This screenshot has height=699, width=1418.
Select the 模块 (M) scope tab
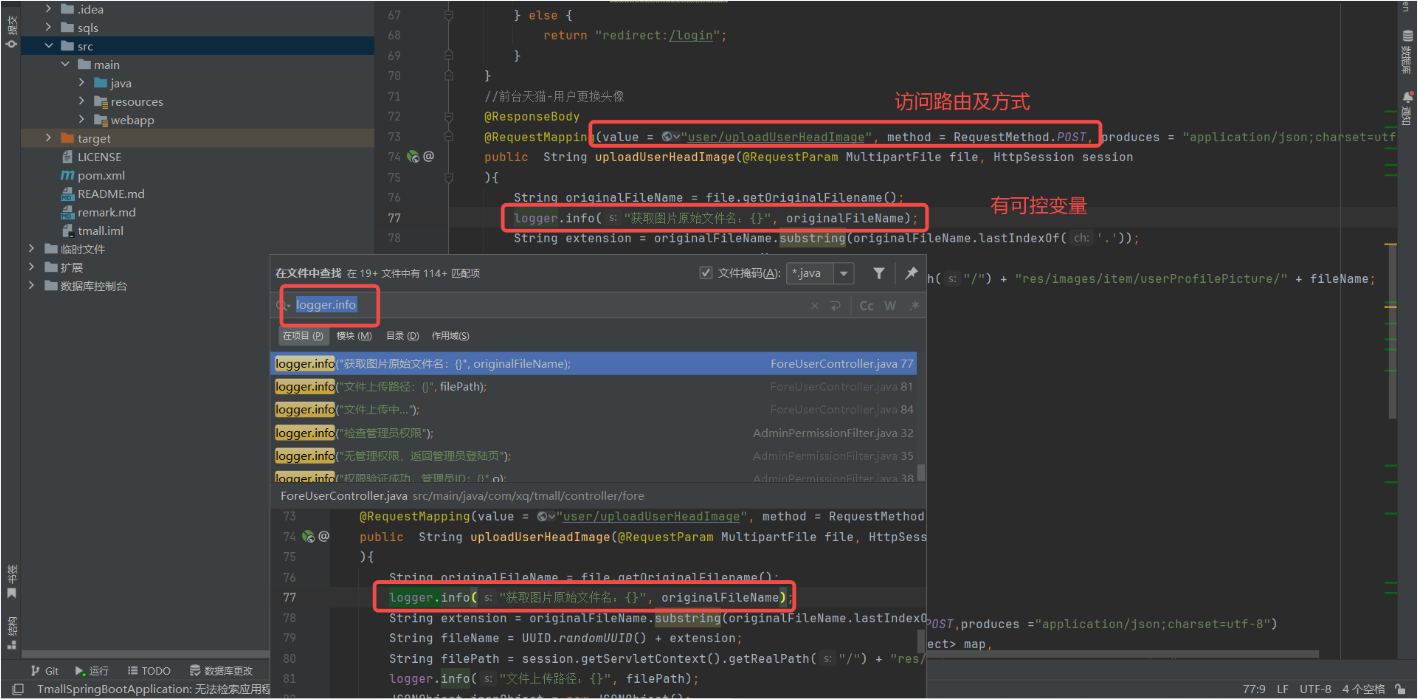pos(354,335)
